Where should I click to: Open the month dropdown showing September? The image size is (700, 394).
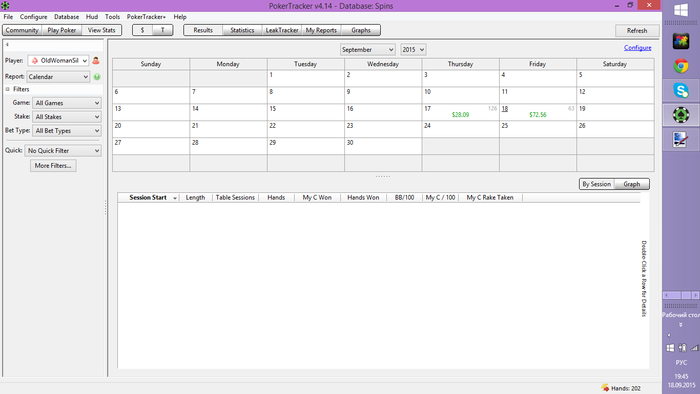pyautogui.click(x=367, y=50)
